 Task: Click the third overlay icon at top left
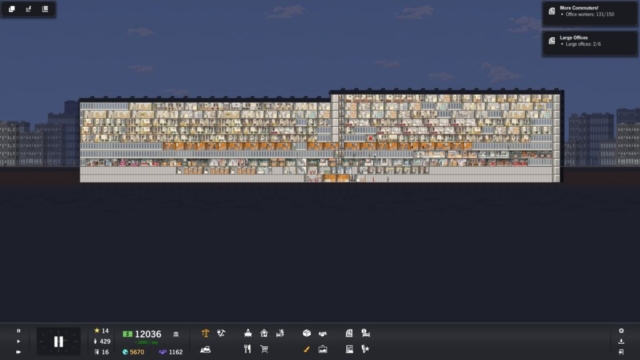[45, 9]
